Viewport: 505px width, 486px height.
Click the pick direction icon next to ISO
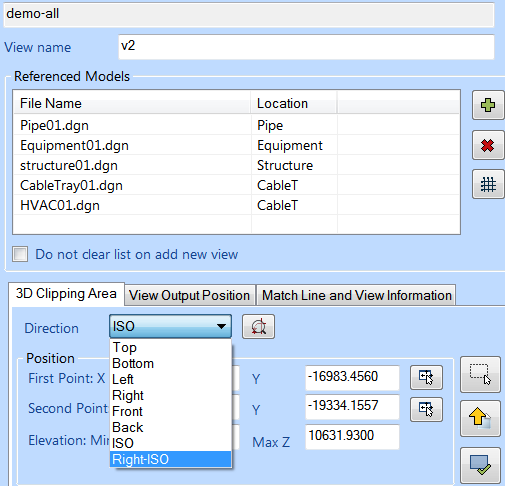point(258,327)
